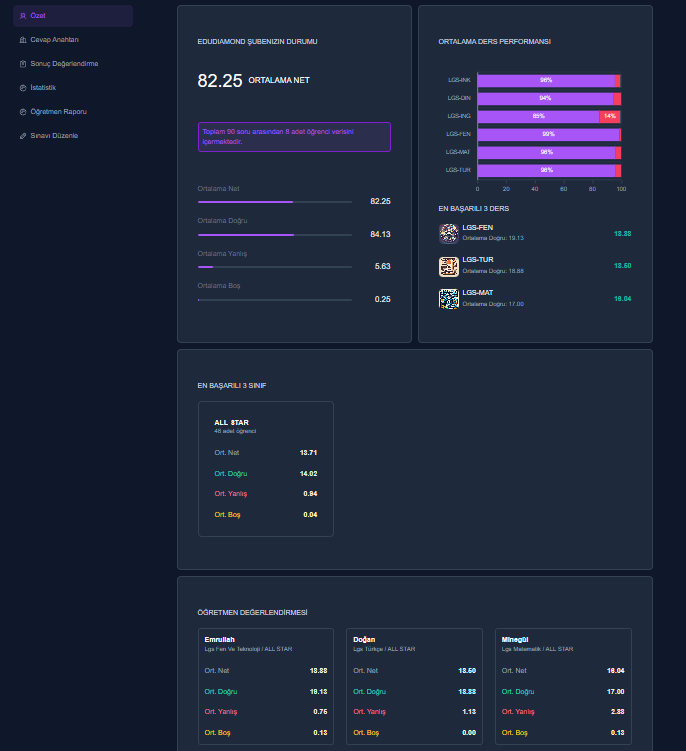The width and height of the screenshot is (686, 751).
Task: Click the Öğretmen Raporu sidebar icon
Action: (x=23, y=112)
